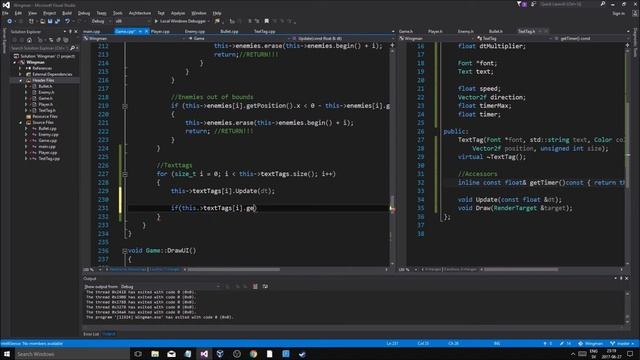Open the Game class scope dropdown

point(239,38)
